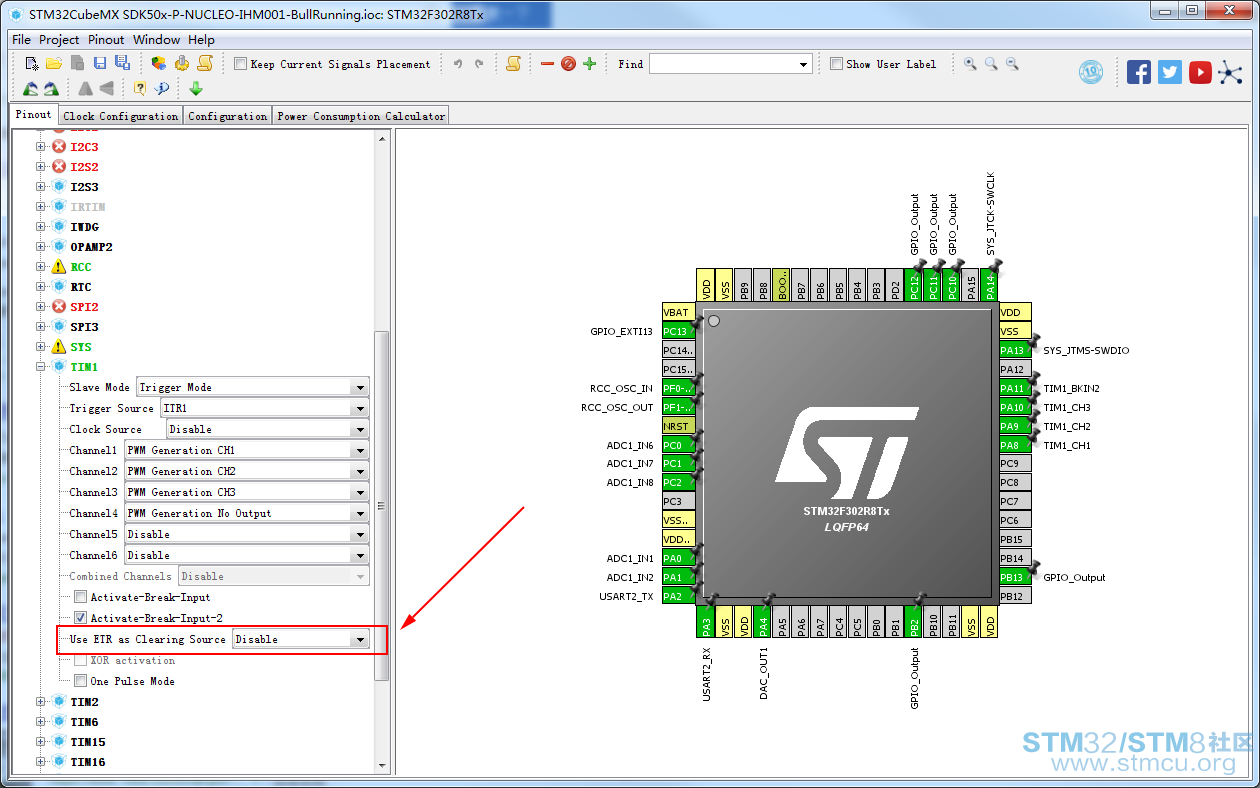The image size is (1260, 788).
Task: Click the peripheral tree vertical scrollbar
Action: 382,505
